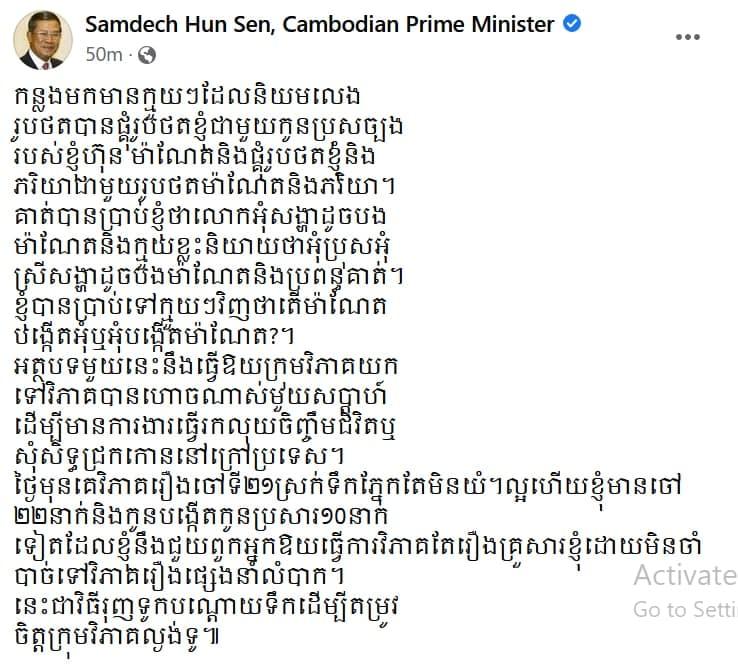Click the line beginning 'សុំសិទ្ធជ្រកកោន'

pyautogui.click(x=179, y=456)
